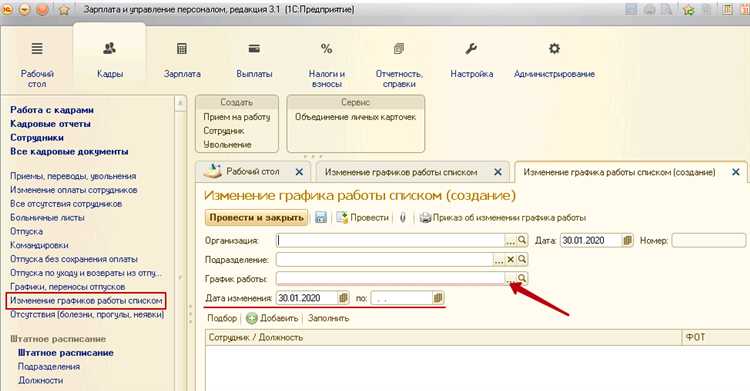Click into the Организация input field
Image resolution: width=750 pixels, height=391 pixels.
[x=390, y=240]
